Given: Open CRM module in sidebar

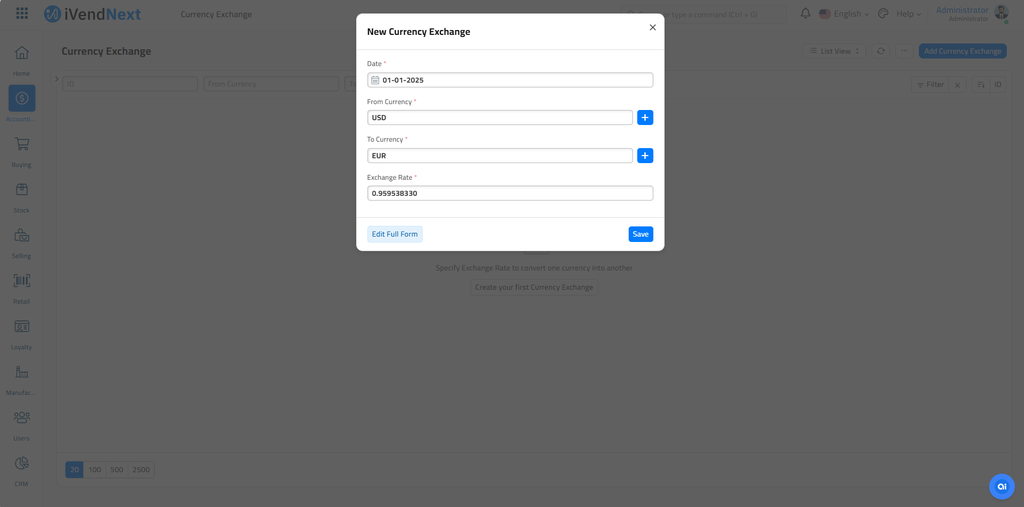Looking at the screenshot, I should coord(22,472).
